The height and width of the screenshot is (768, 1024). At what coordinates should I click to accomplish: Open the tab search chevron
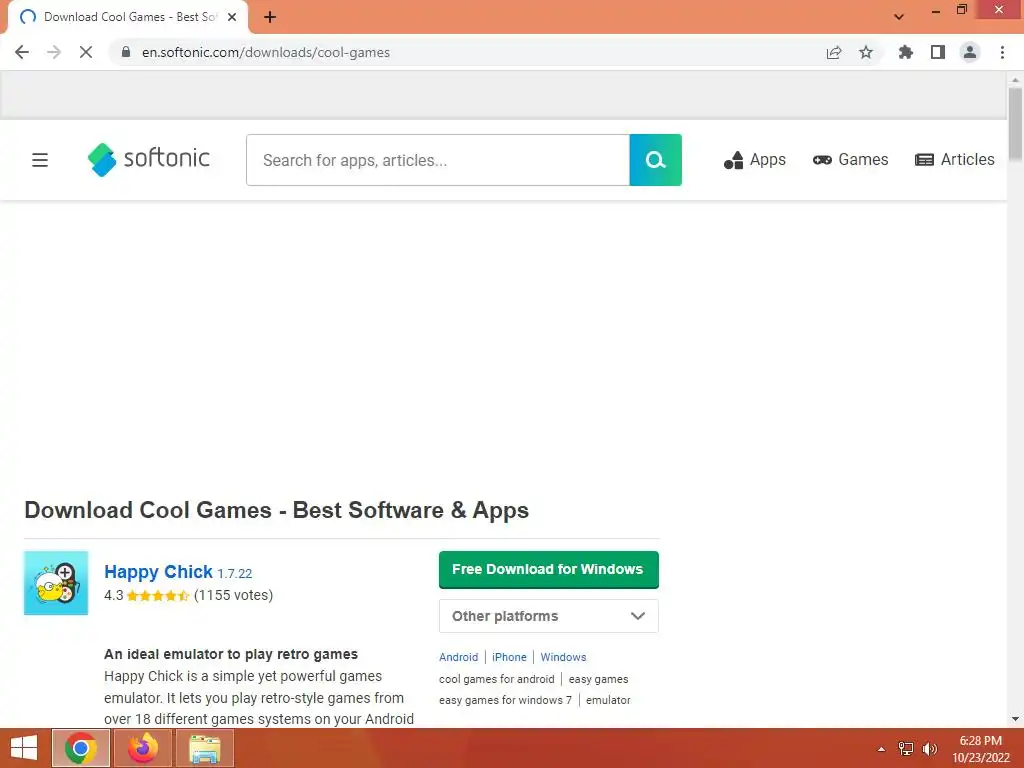pyautogui.click(x=899, y=17)
